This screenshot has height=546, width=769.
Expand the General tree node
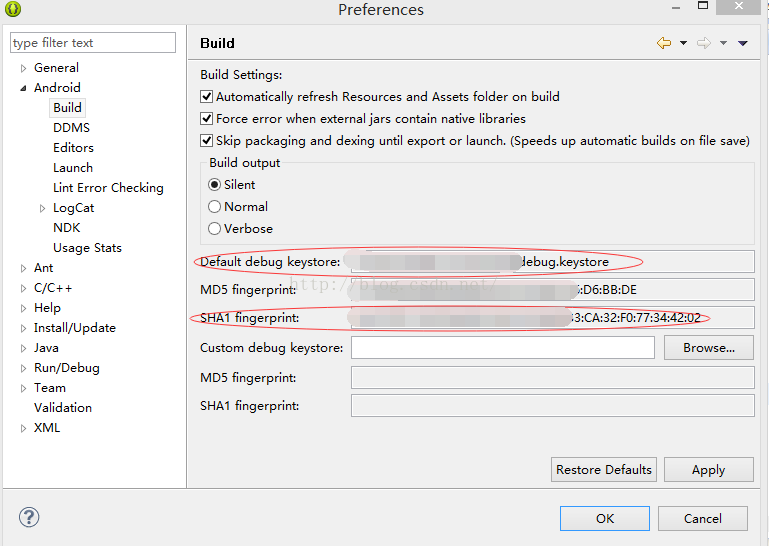[23, 68]
